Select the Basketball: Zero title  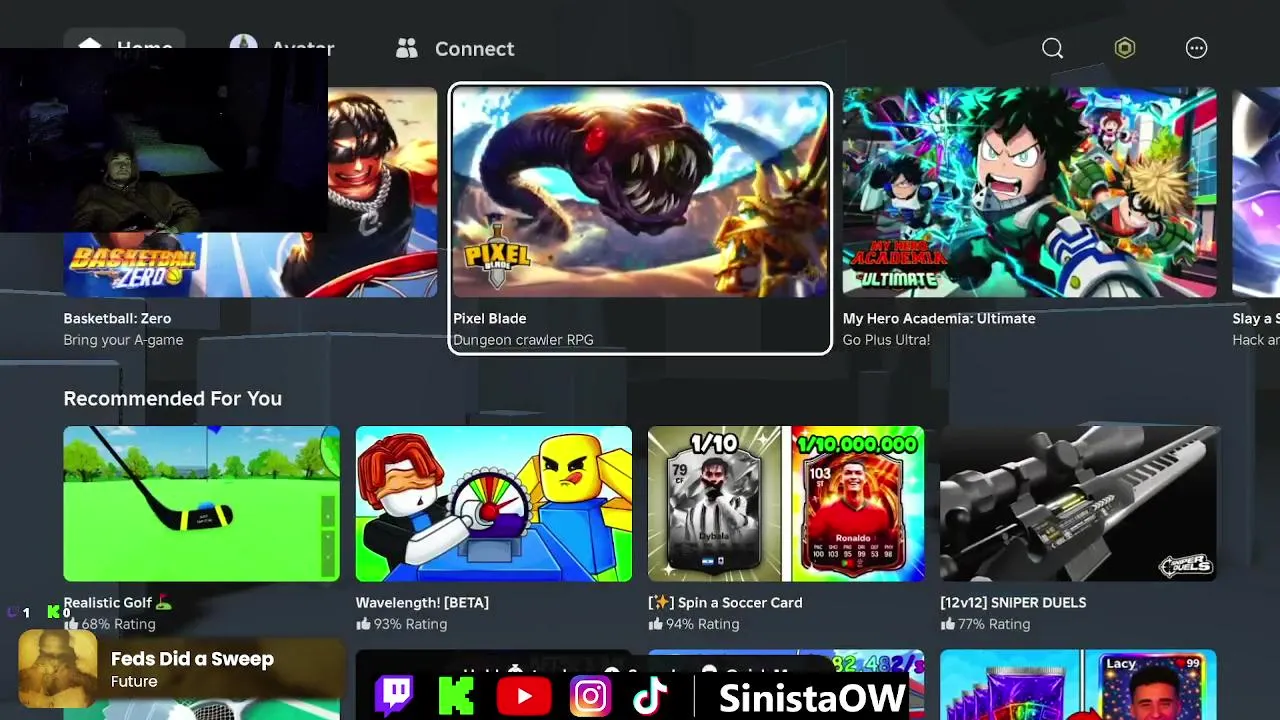117,318
